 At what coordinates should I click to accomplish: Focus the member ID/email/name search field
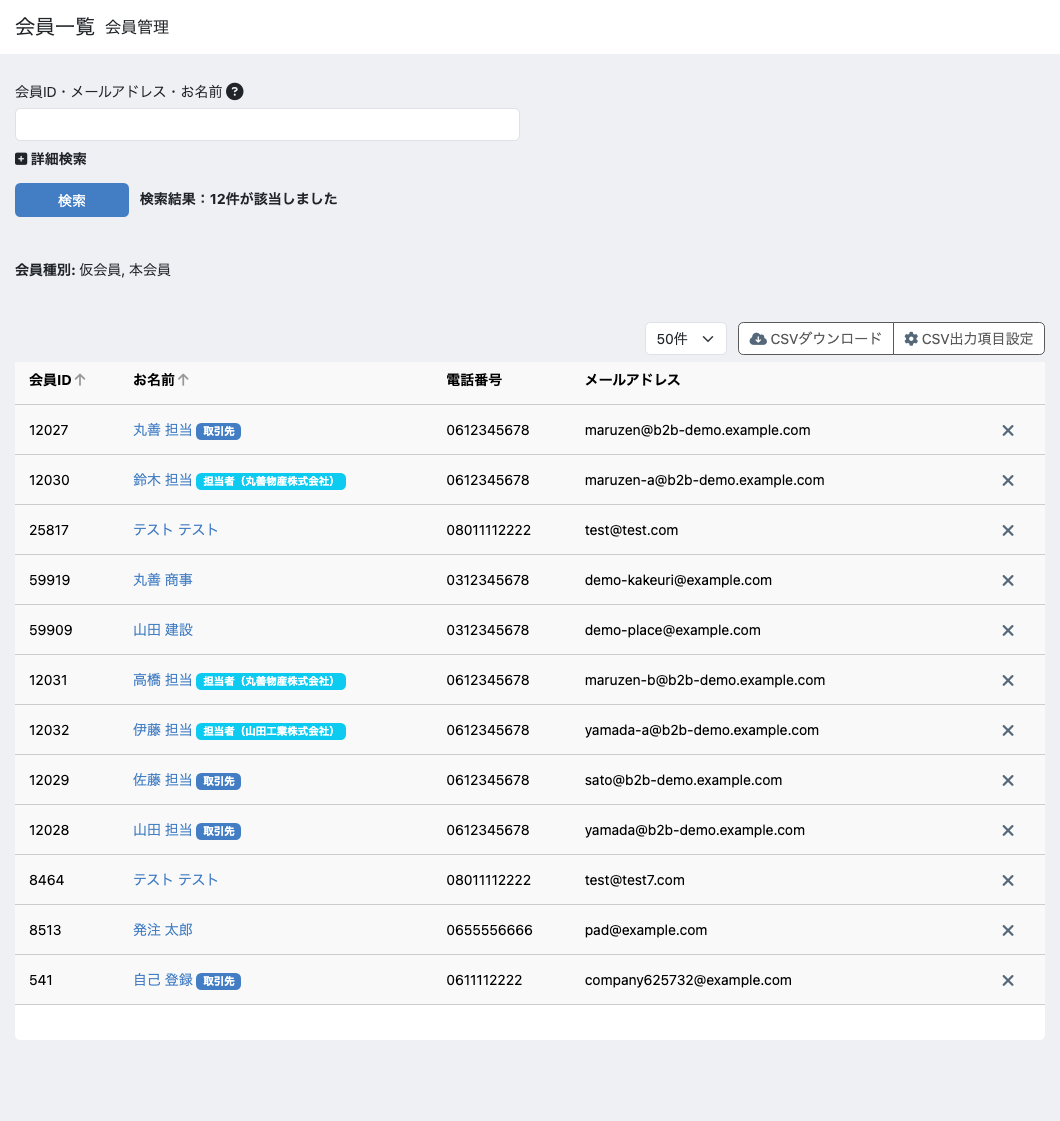pyautogui.click(x=267, y=124)
